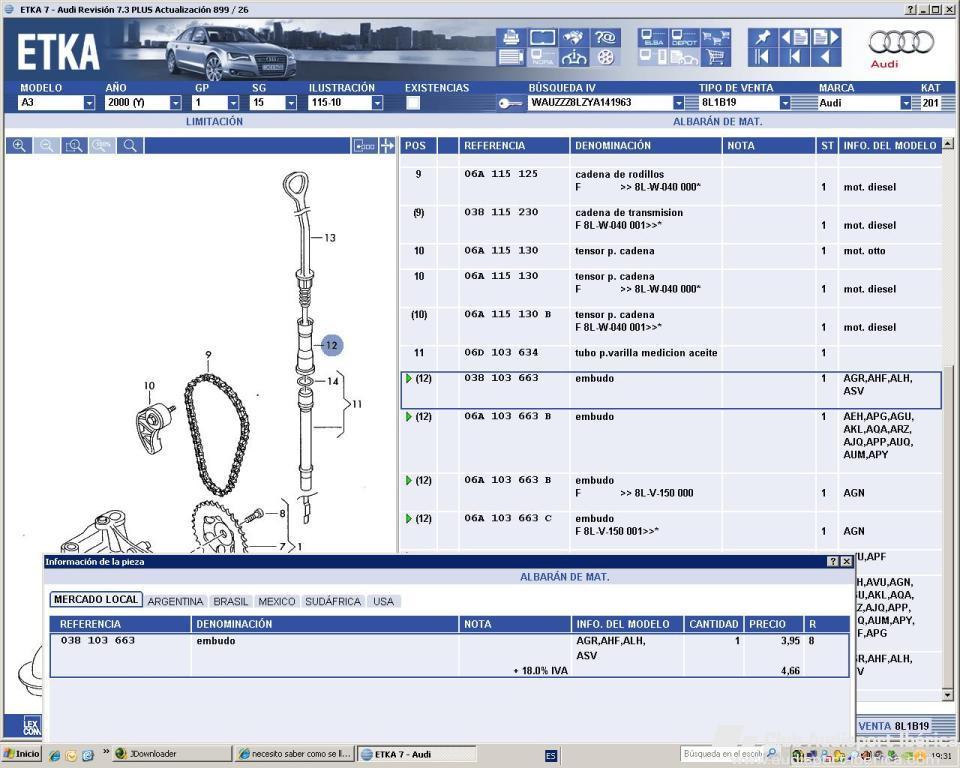
Task: Sort by the Referencia column header
Action: (x=514, y=146)
